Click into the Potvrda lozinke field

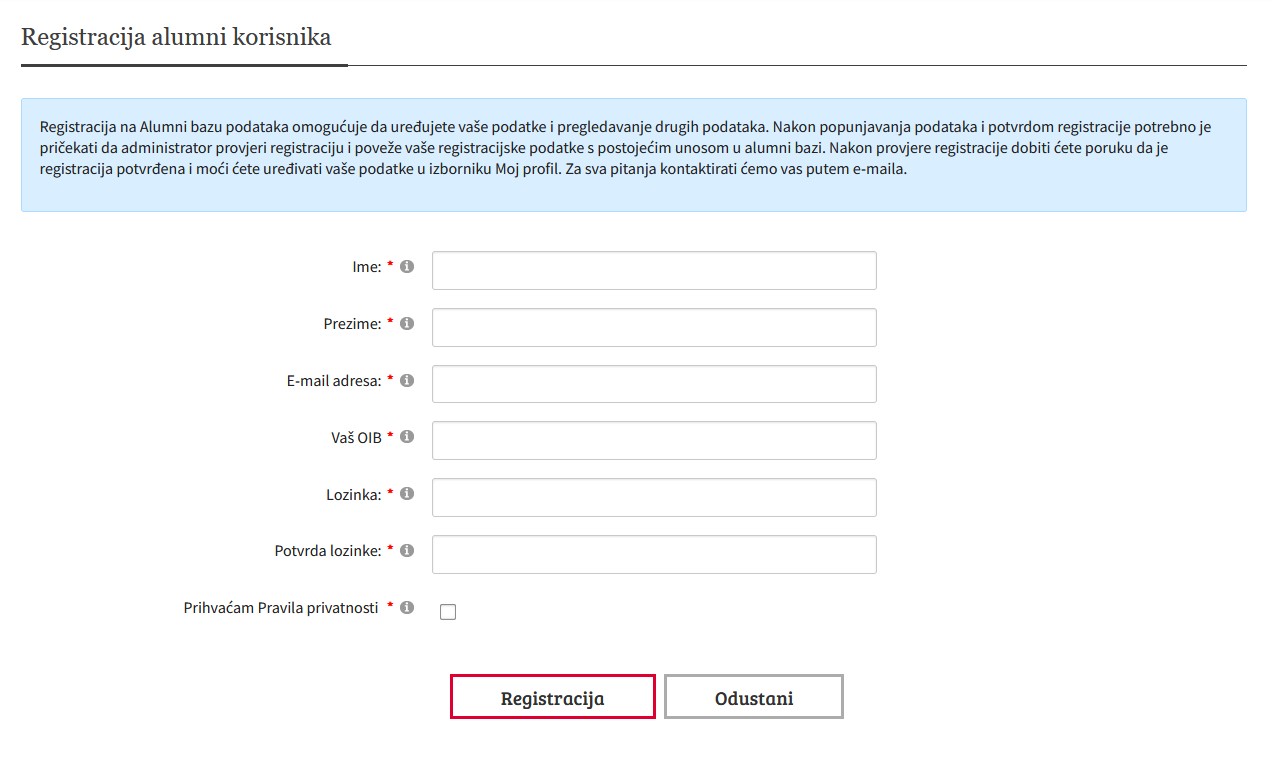tap(654, 555)
